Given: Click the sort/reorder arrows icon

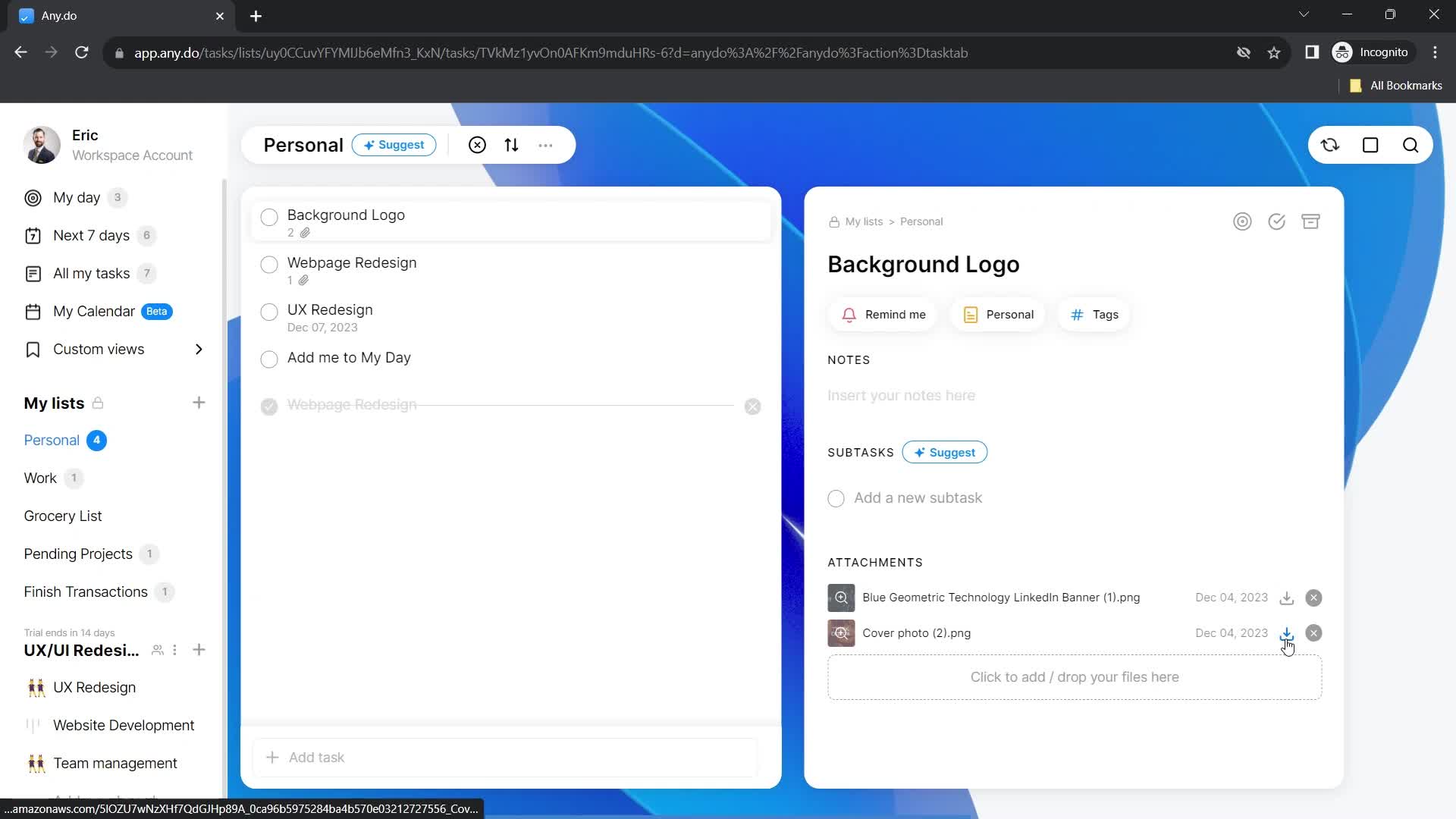Looking at the screenshot, I should 511,145.
